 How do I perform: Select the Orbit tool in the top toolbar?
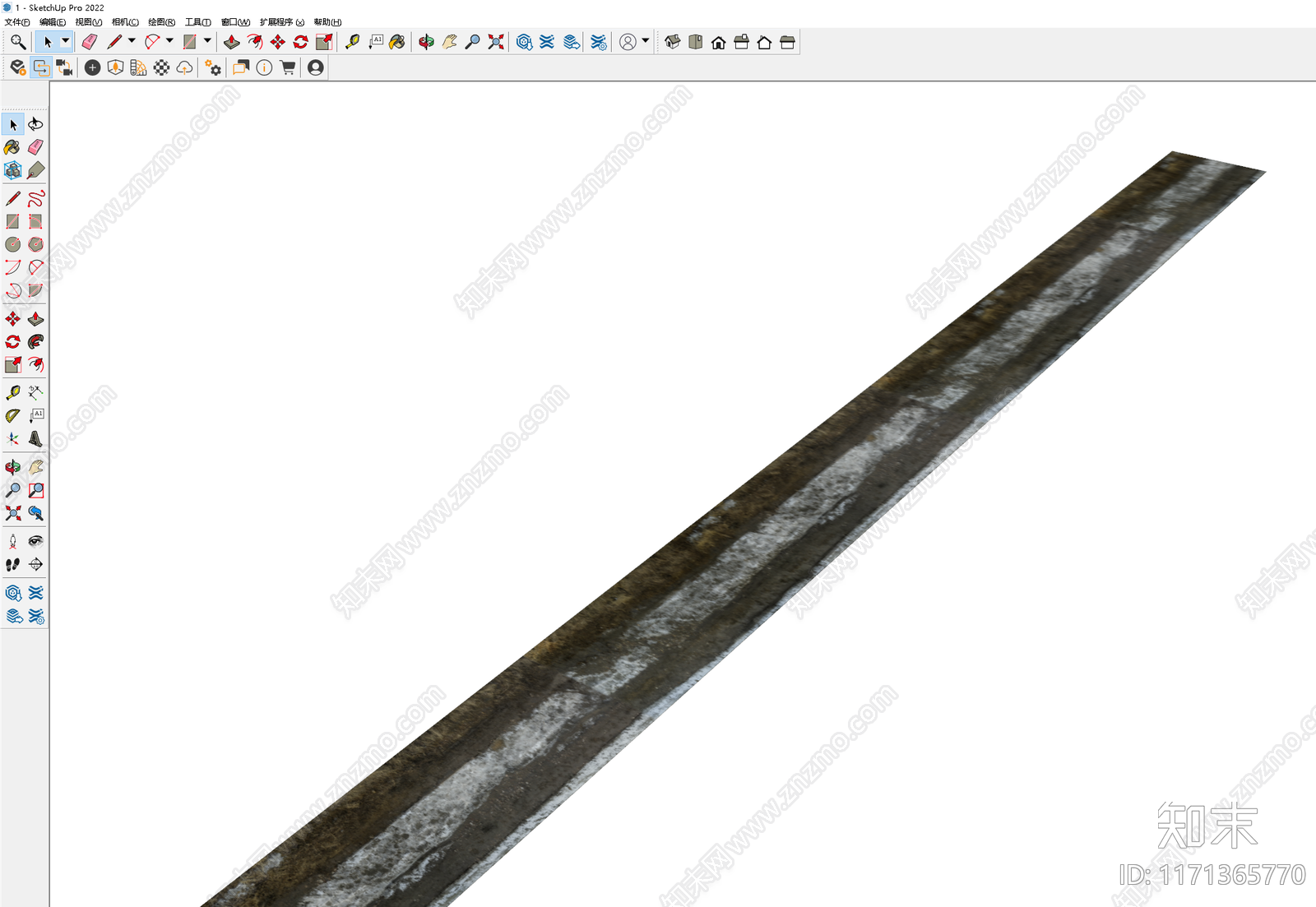click(x=426, y=42)
